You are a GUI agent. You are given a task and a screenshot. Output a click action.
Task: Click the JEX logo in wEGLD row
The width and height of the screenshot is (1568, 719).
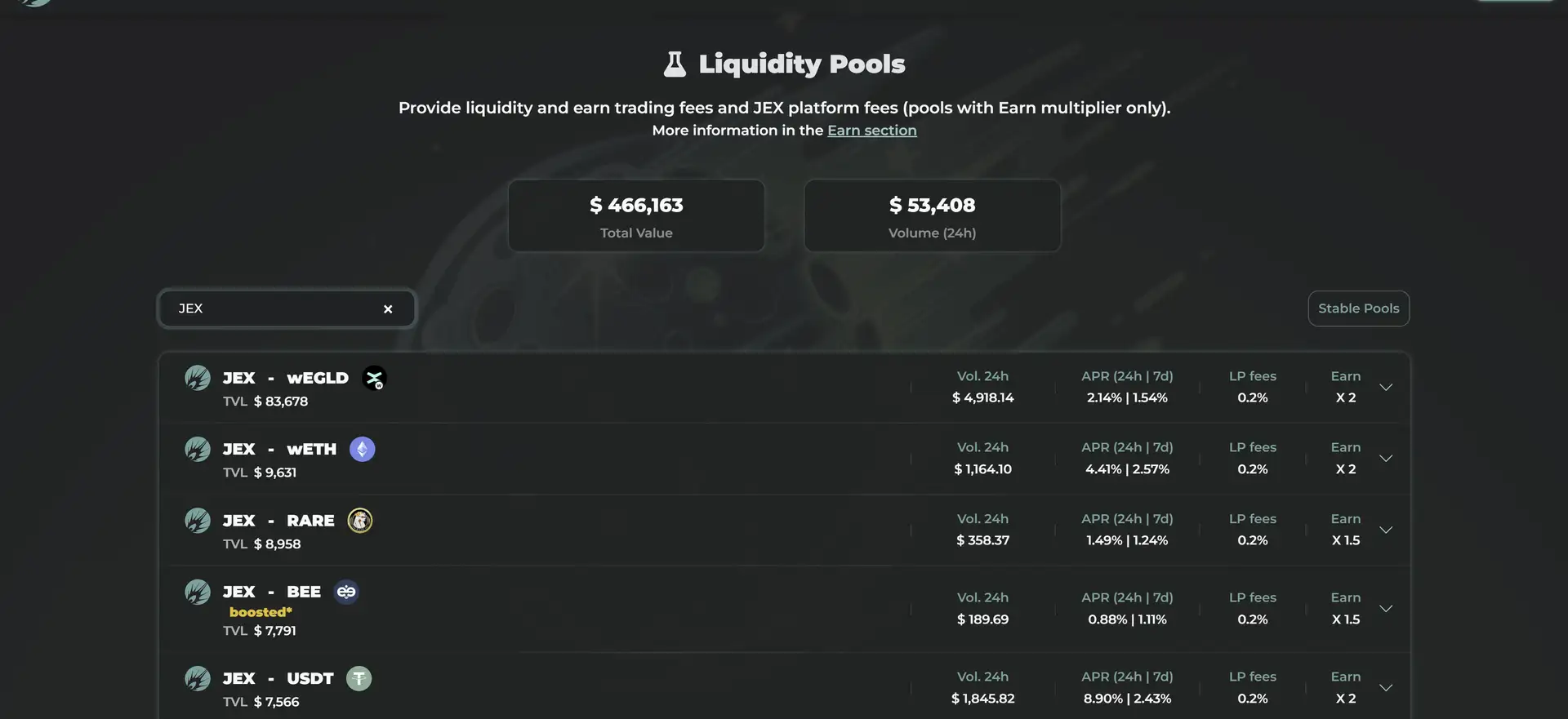pos(198,378)
